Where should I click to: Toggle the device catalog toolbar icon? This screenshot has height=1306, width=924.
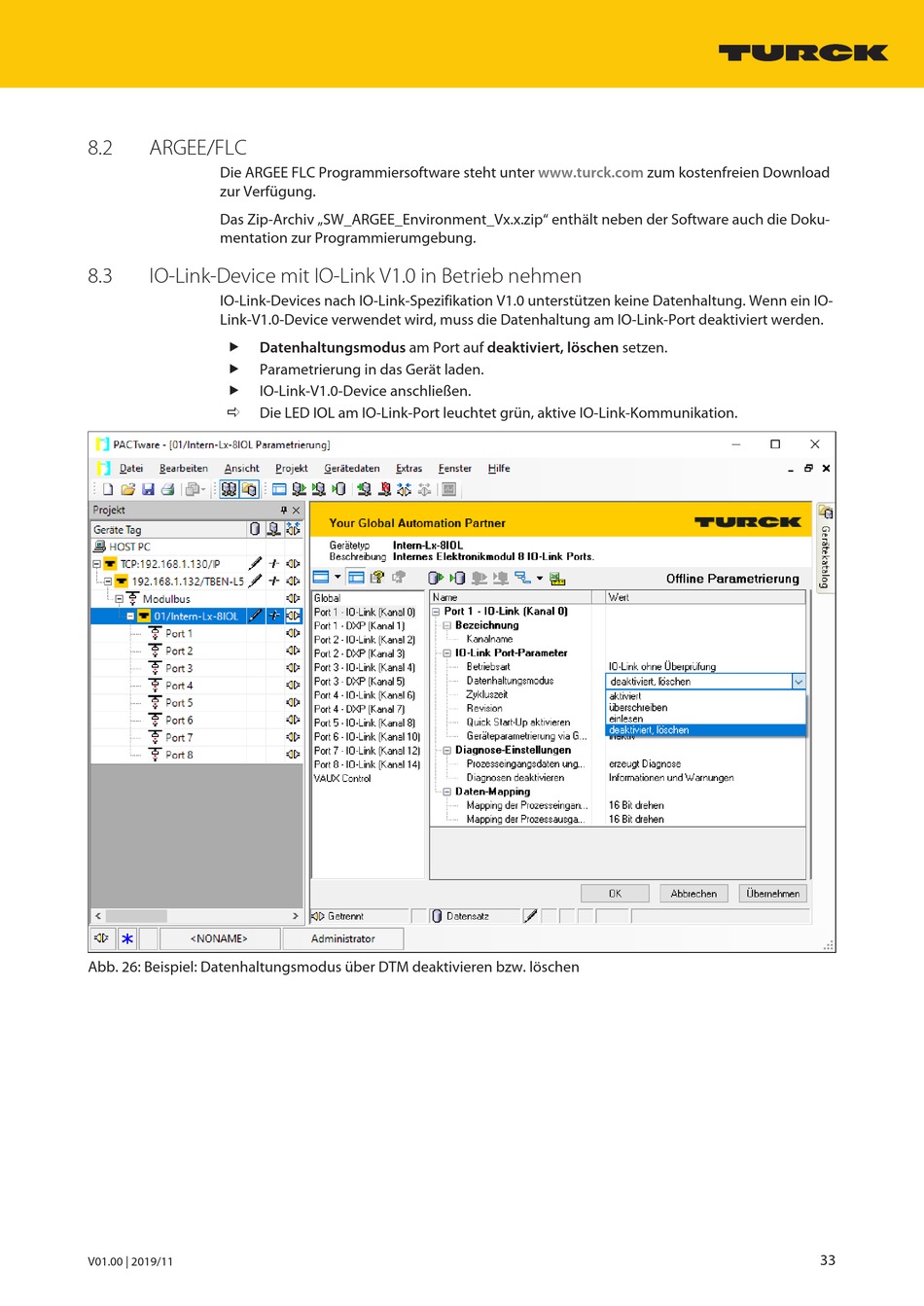tap(249, 489)
